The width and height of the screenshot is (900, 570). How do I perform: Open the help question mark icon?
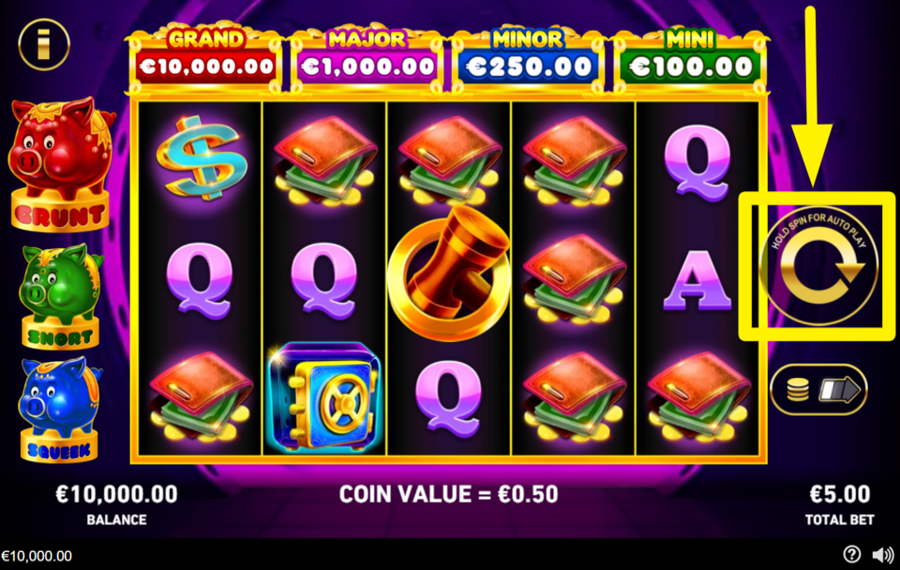[x=852, y=554]
